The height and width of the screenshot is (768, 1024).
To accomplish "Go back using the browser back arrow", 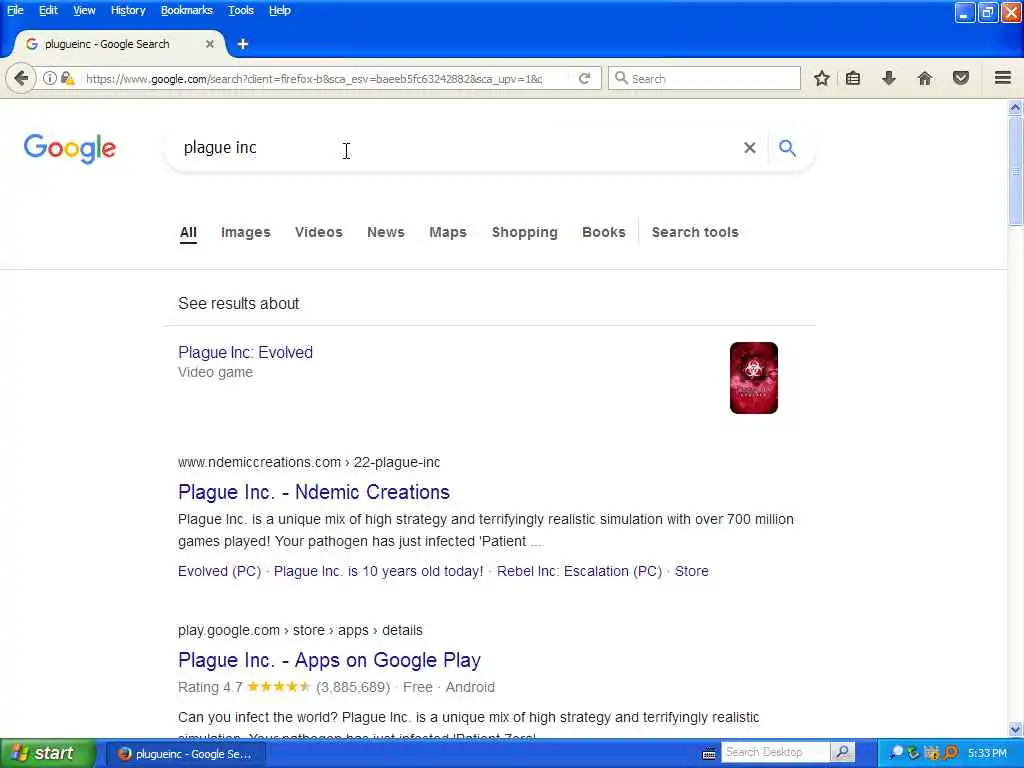I will pos(21,78).
